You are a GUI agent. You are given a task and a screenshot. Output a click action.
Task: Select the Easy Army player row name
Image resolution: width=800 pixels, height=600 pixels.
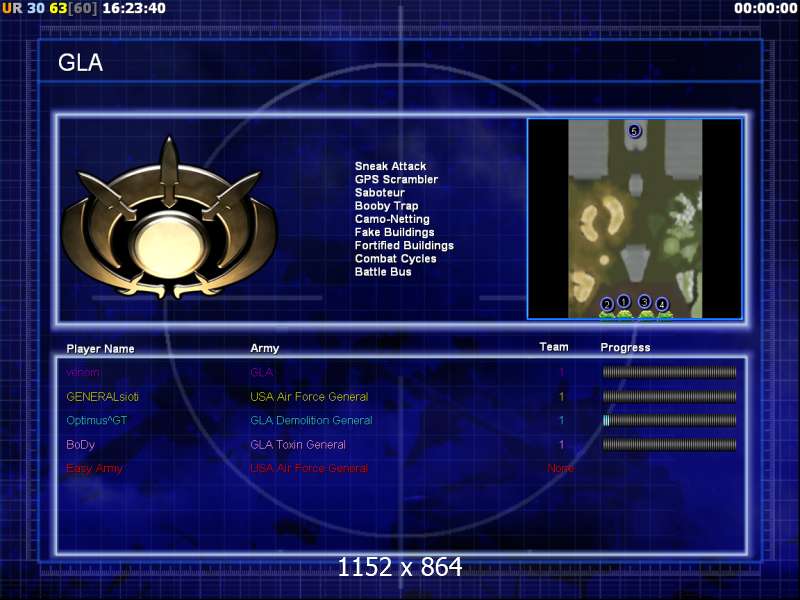pos(94,468)
